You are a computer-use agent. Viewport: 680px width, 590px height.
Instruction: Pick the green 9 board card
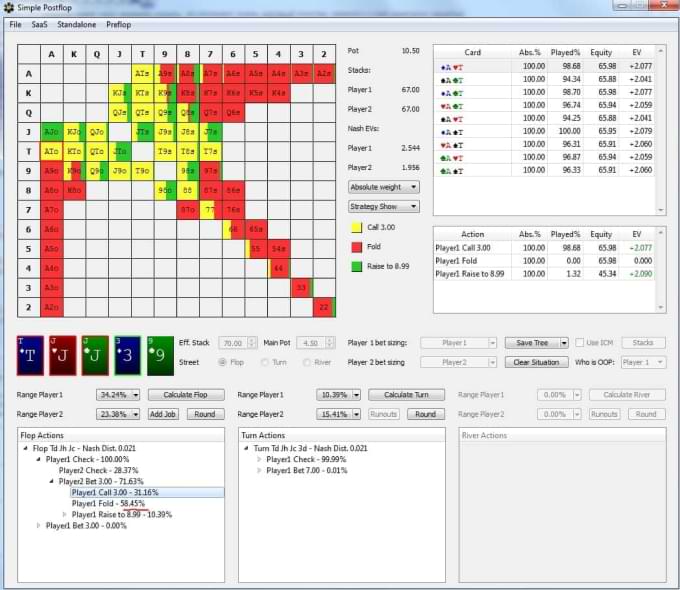click(160, 355)
